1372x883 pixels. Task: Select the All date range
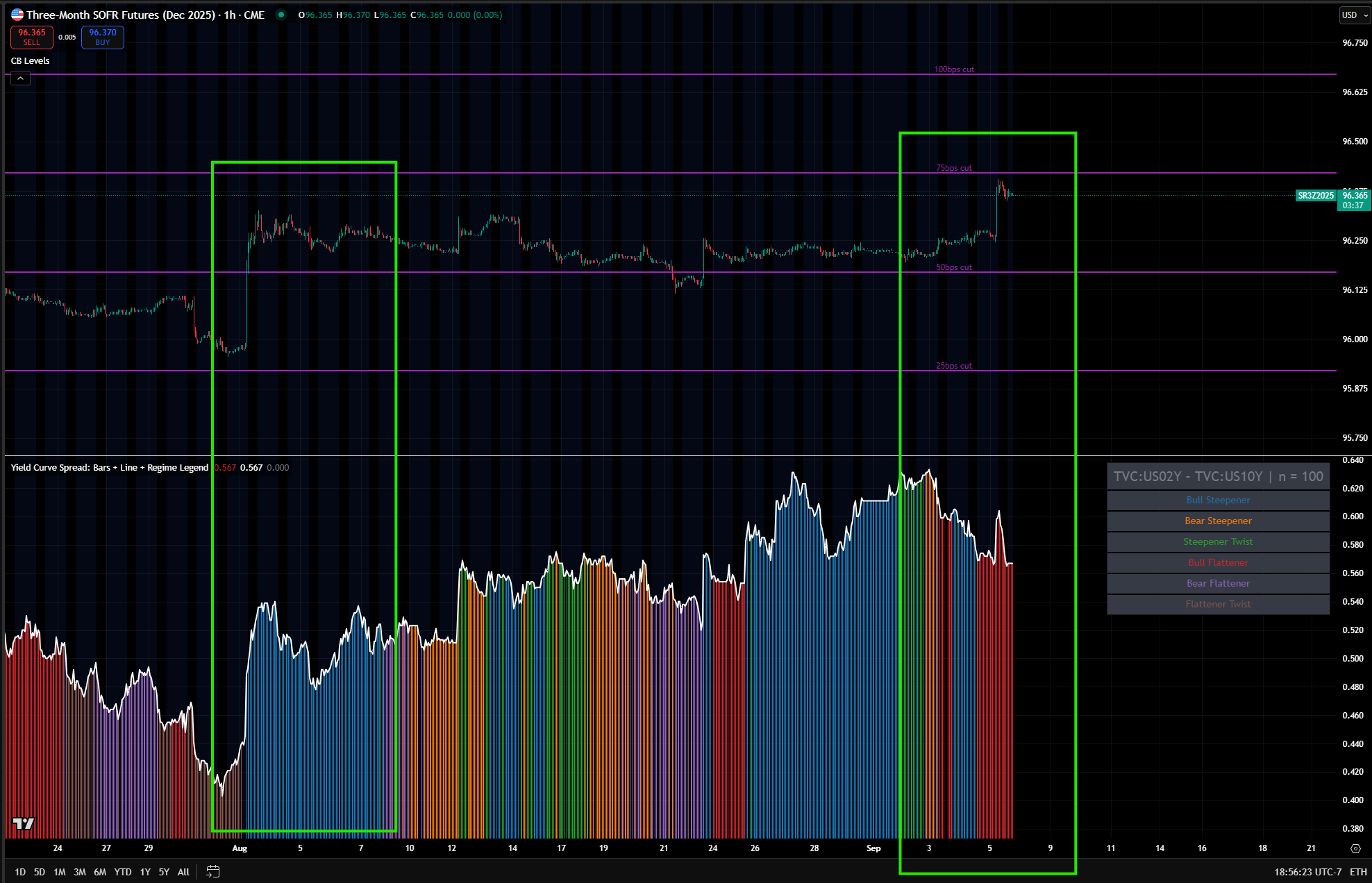coord(183,872)
